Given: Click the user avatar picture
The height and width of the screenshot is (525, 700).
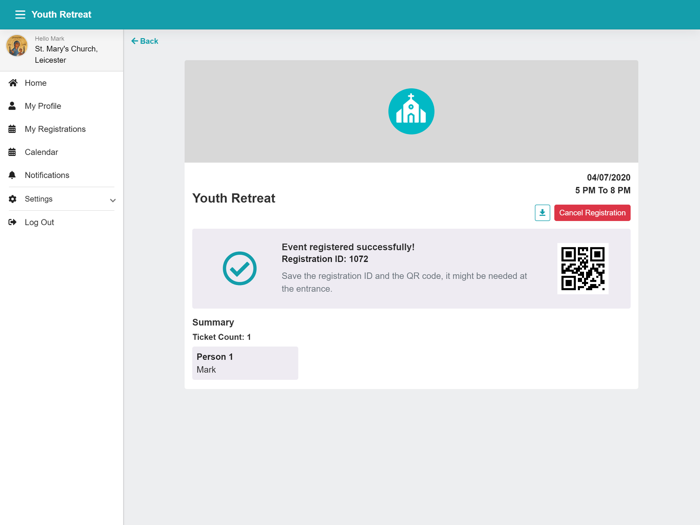Looking at the screenshot, I should click(x=17, y=46).
